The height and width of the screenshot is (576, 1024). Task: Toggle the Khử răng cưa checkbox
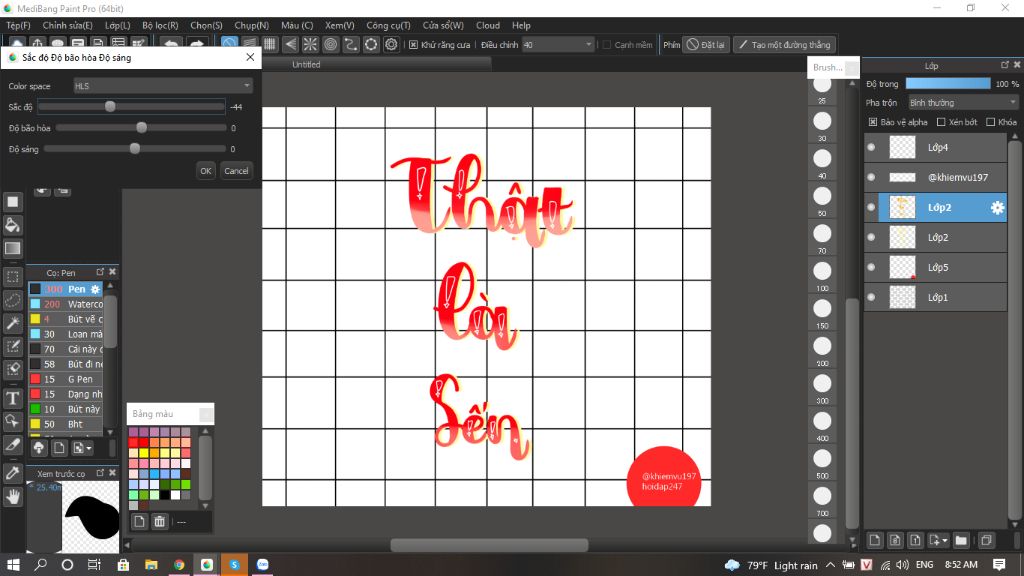[413, 44]
